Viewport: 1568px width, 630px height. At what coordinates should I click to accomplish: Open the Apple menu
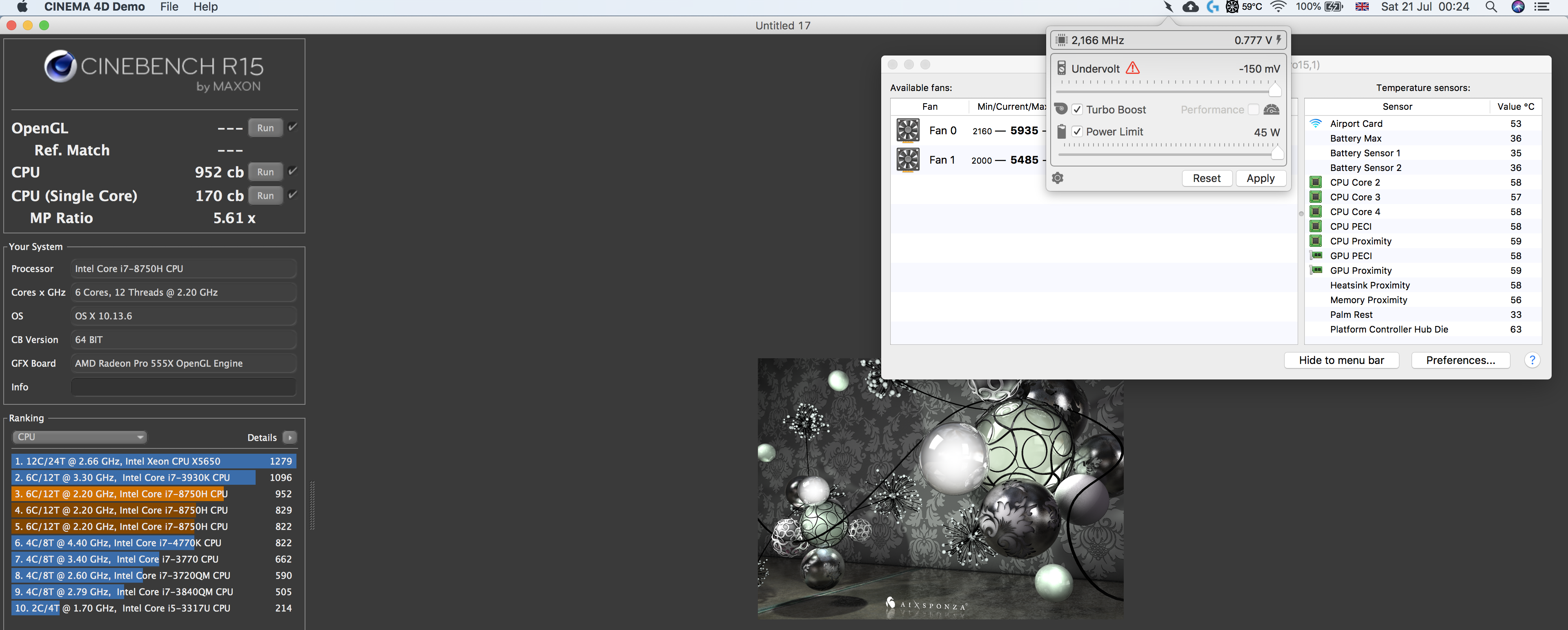point(22,7)
